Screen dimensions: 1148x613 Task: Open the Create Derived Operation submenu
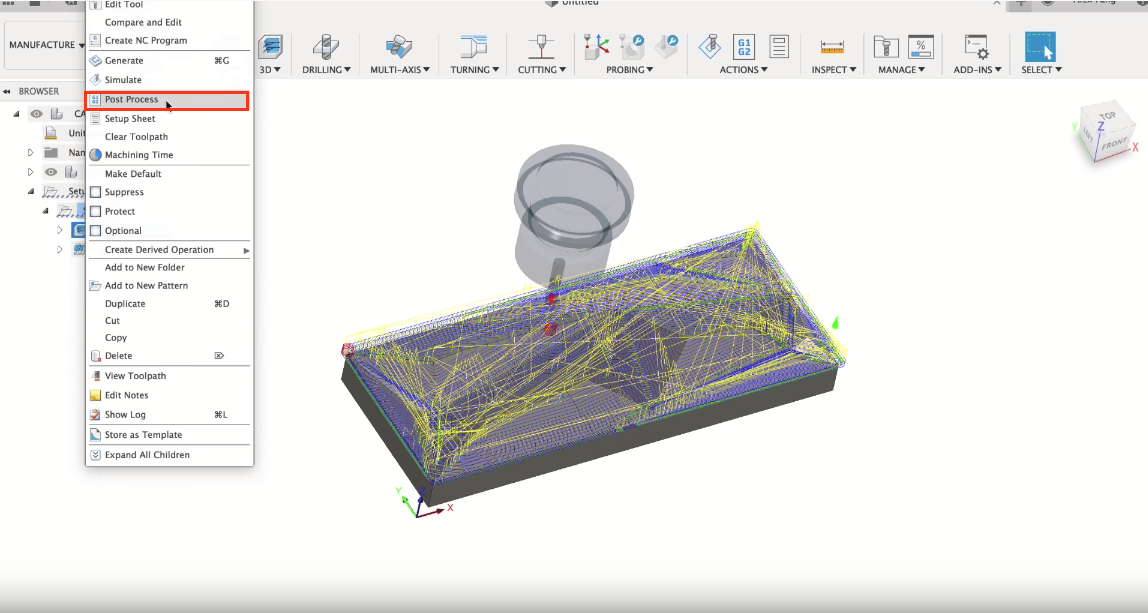(x=168, y=250)
